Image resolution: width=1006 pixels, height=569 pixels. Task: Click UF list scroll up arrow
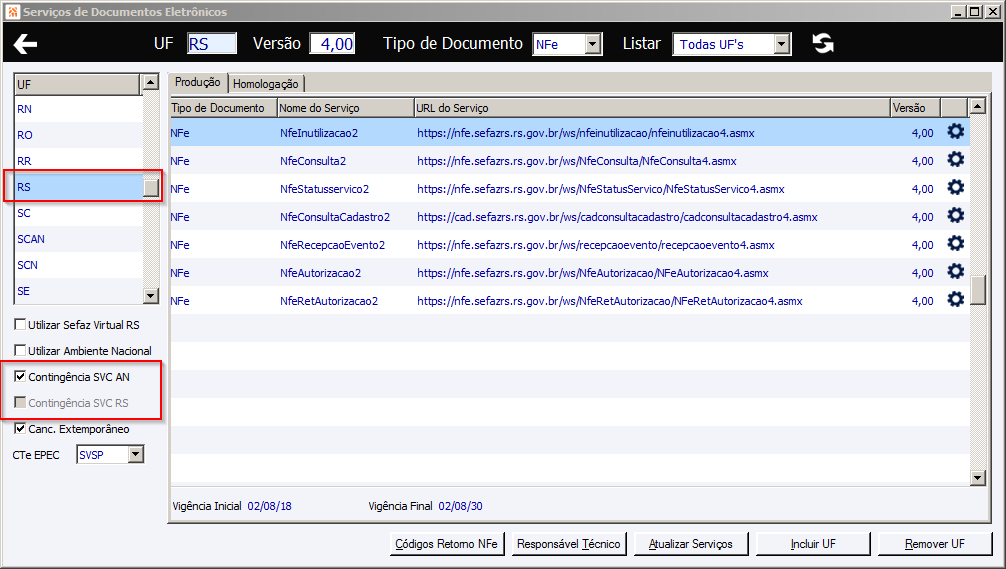click(x=151, y=81)
